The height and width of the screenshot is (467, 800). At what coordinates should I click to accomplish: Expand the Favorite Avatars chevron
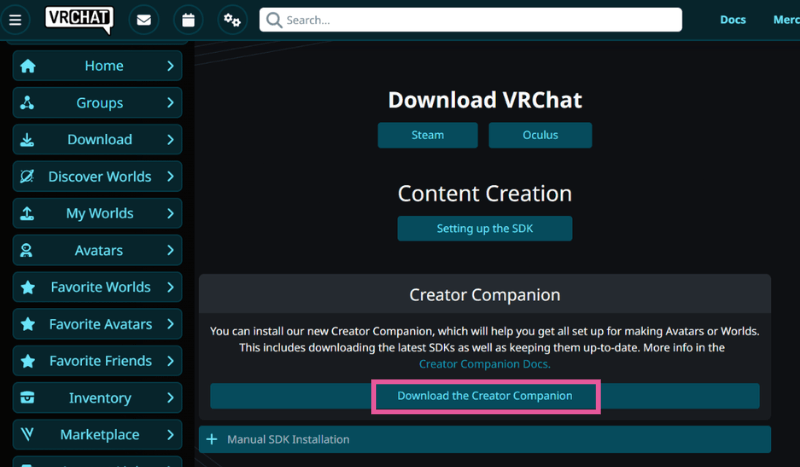click(170, 324)
